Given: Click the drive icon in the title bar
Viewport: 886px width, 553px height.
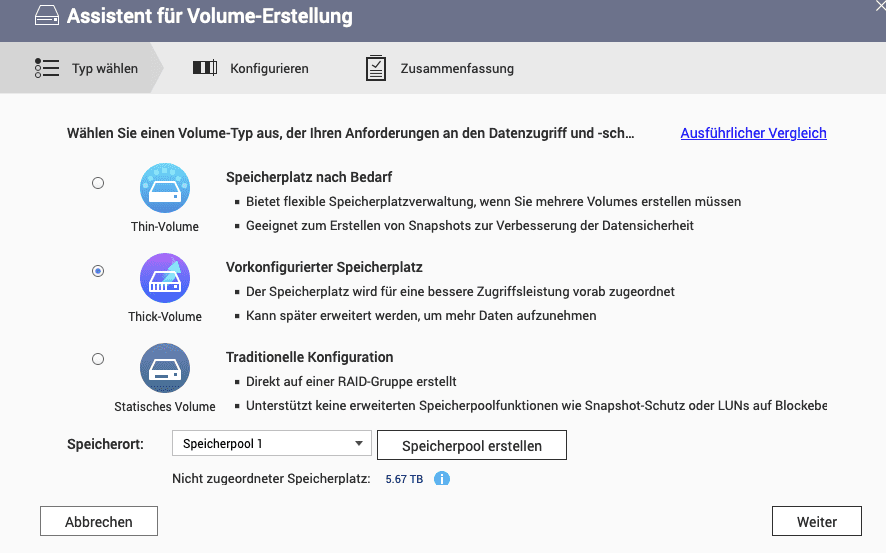Looking at the screenshot, I should (x=47, y=15).
